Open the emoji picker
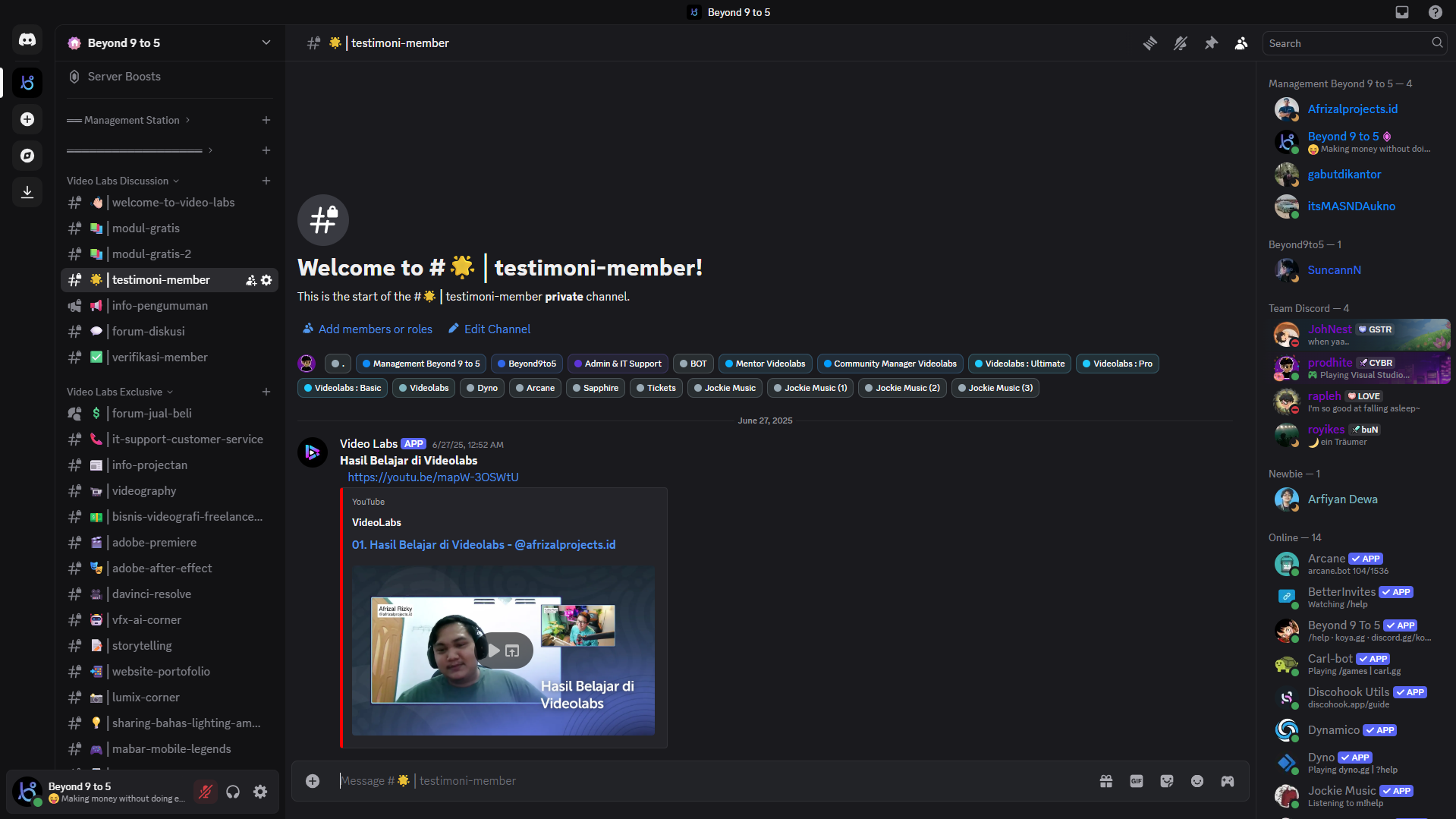 tap(1197, 781)
